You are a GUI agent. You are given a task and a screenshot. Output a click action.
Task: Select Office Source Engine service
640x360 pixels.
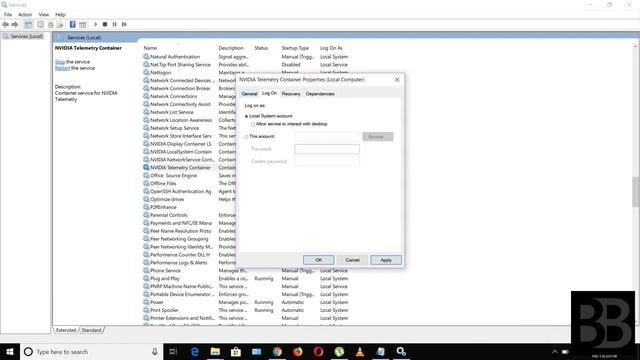(173, 176)
